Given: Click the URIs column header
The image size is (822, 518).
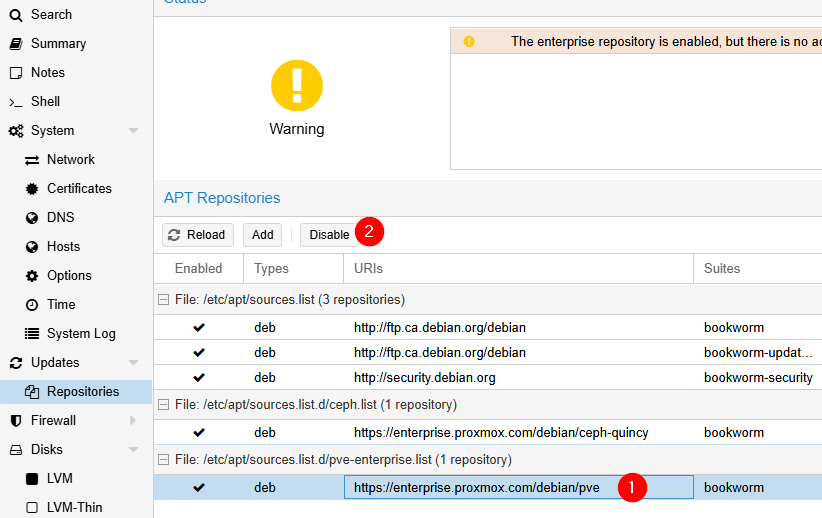Looking at the screenshot, I should [x=368, y=269].
